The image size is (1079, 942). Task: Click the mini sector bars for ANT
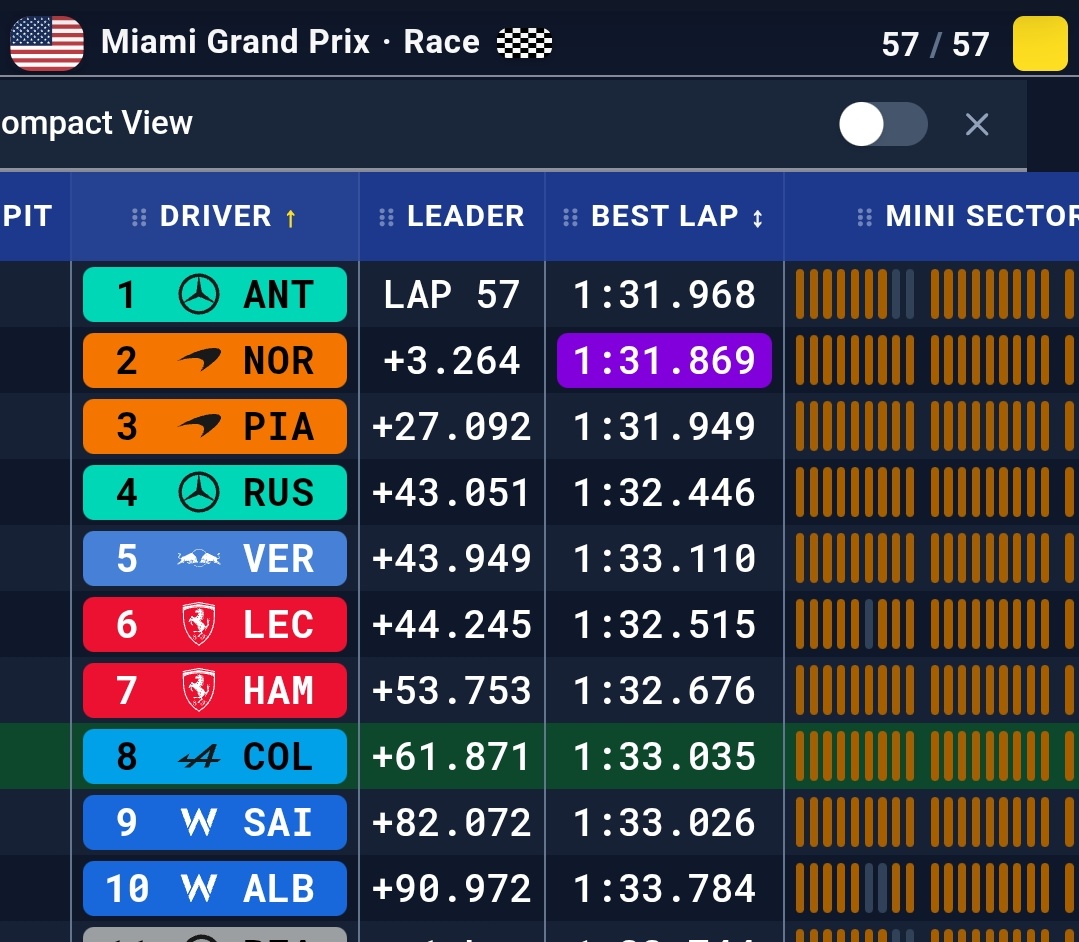pyautogui.click(x=937, y=295)
